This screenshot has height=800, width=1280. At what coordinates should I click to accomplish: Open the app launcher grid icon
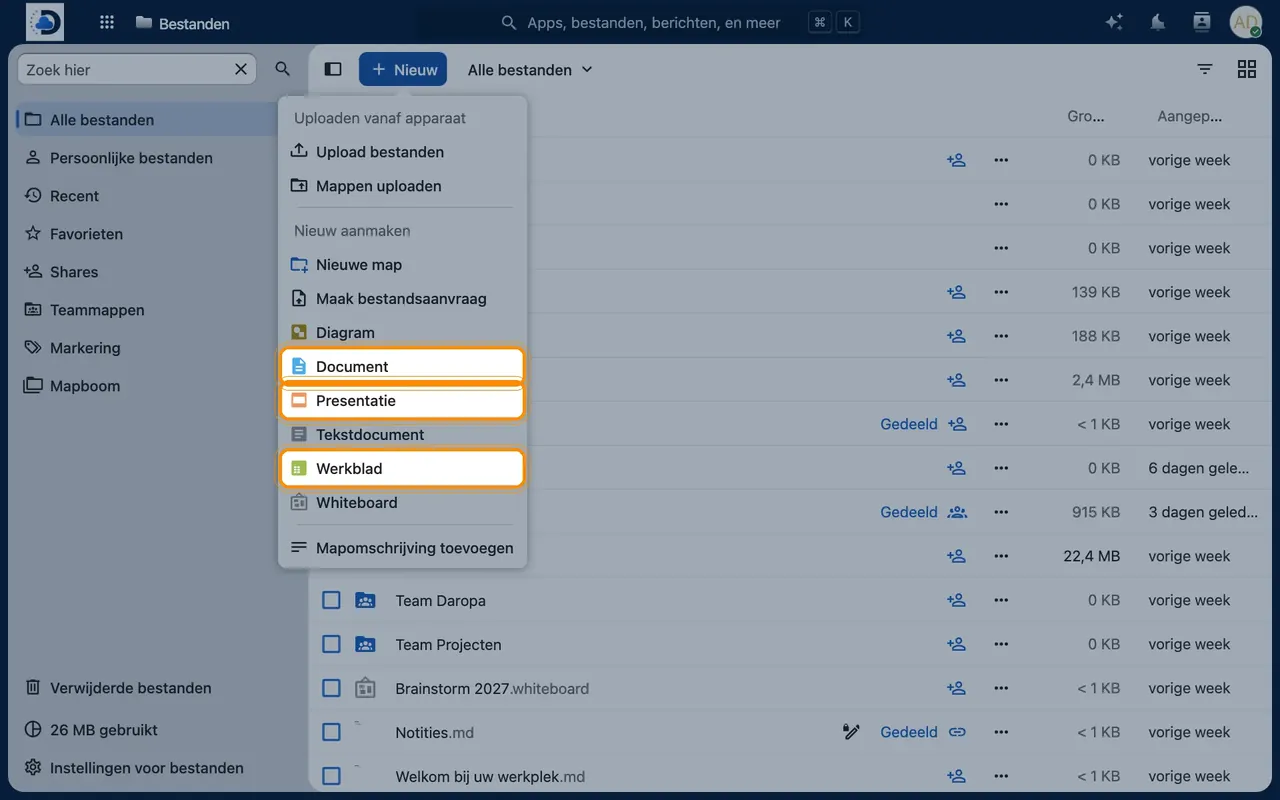[x=107, y=22]
